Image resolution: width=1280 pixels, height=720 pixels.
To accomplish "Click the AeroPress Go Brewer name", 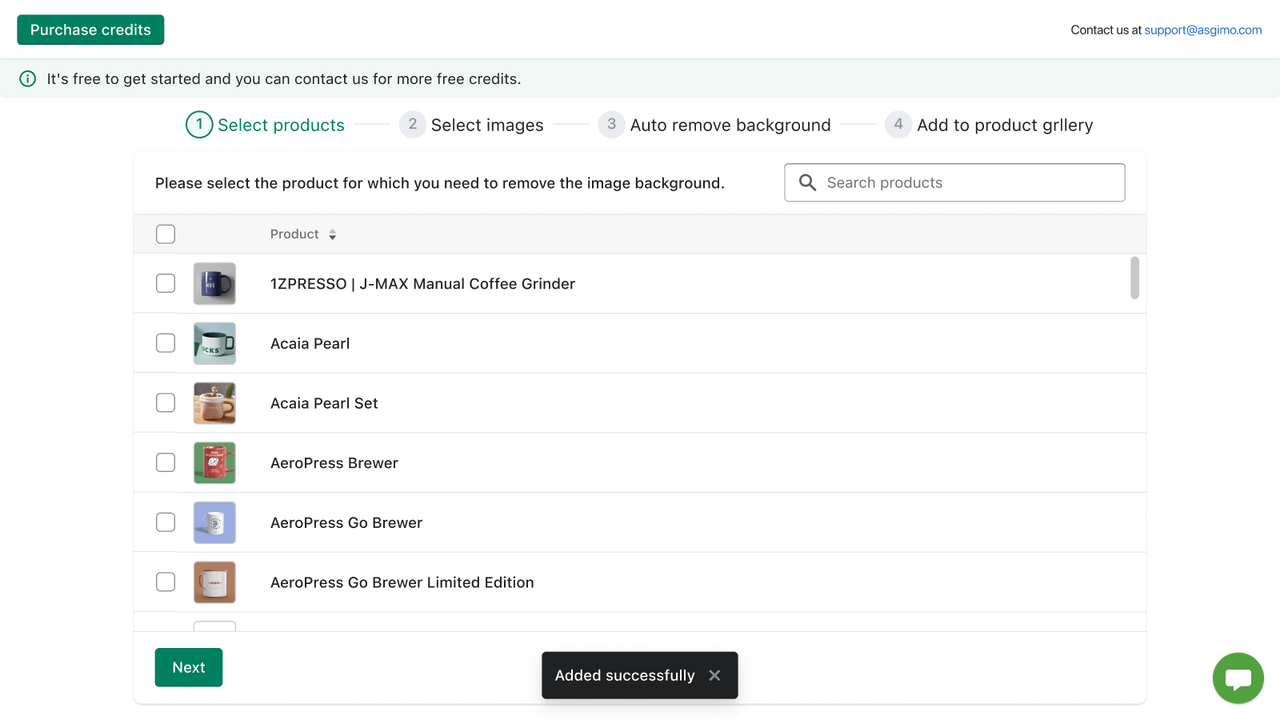I will click(346, 523).
